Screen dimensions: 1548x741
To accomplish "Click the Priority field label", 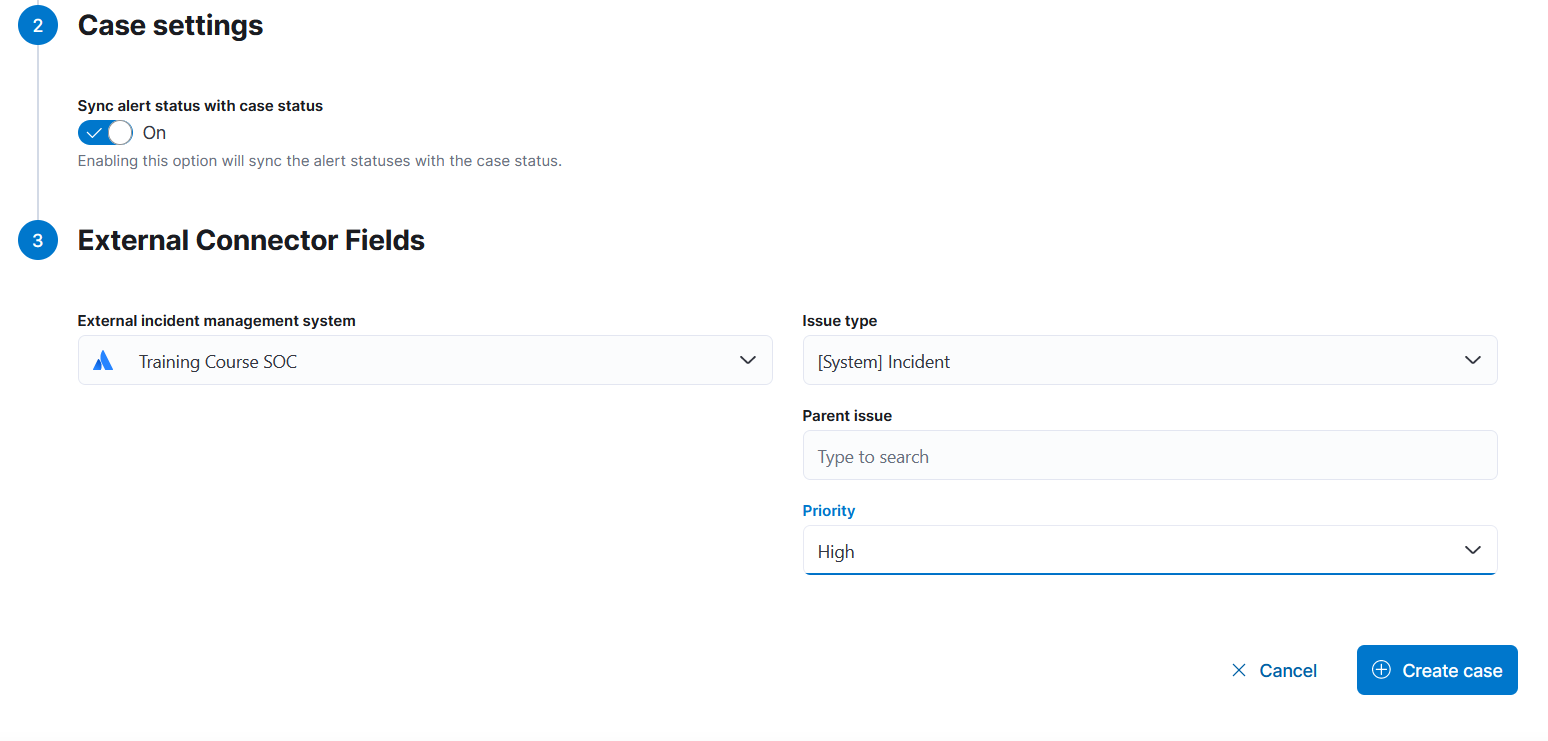I will pos(828,510).
